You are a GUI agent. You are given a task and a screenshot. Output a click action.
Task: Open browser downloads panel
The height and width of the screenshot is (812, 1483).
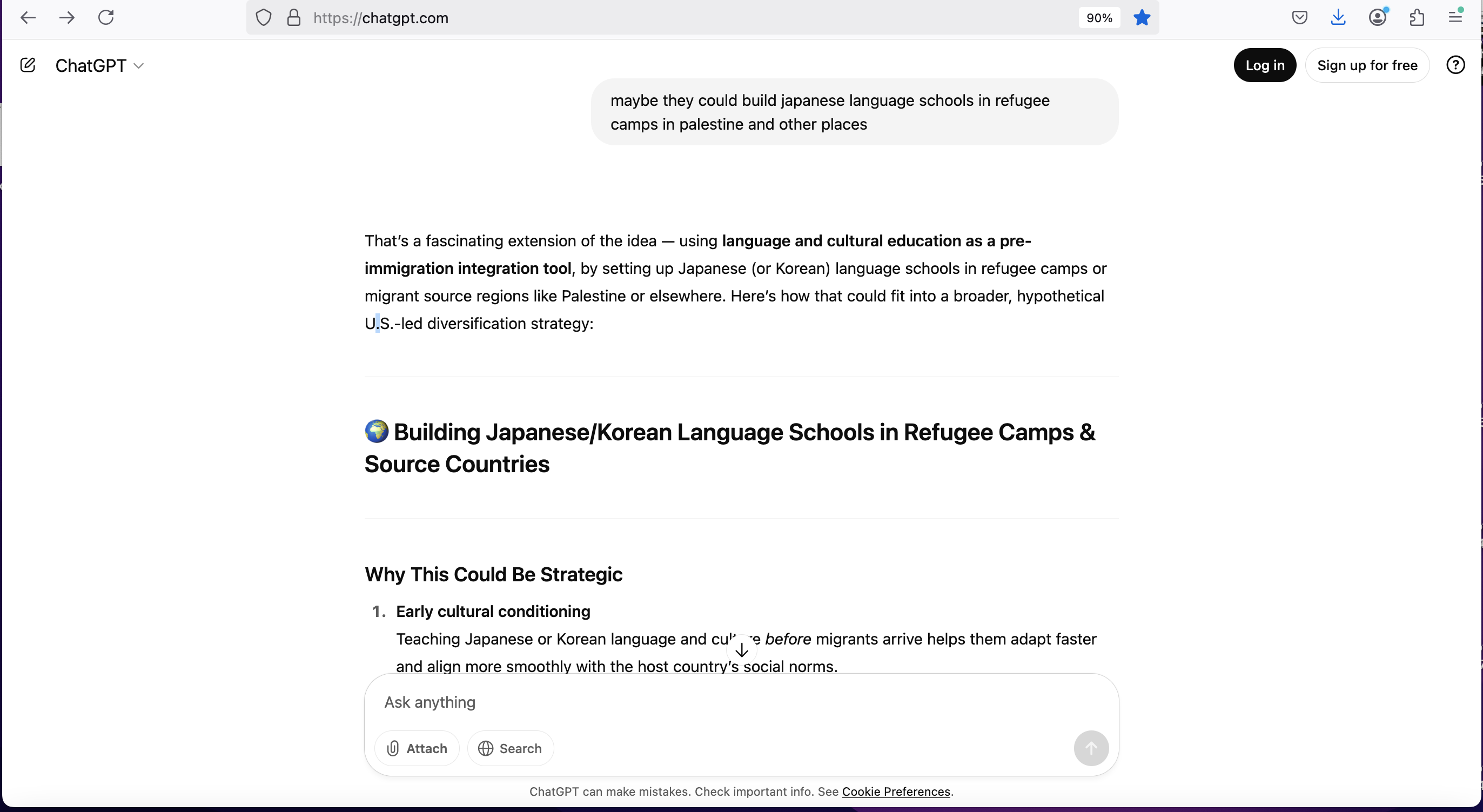(x=1338, y=18)
